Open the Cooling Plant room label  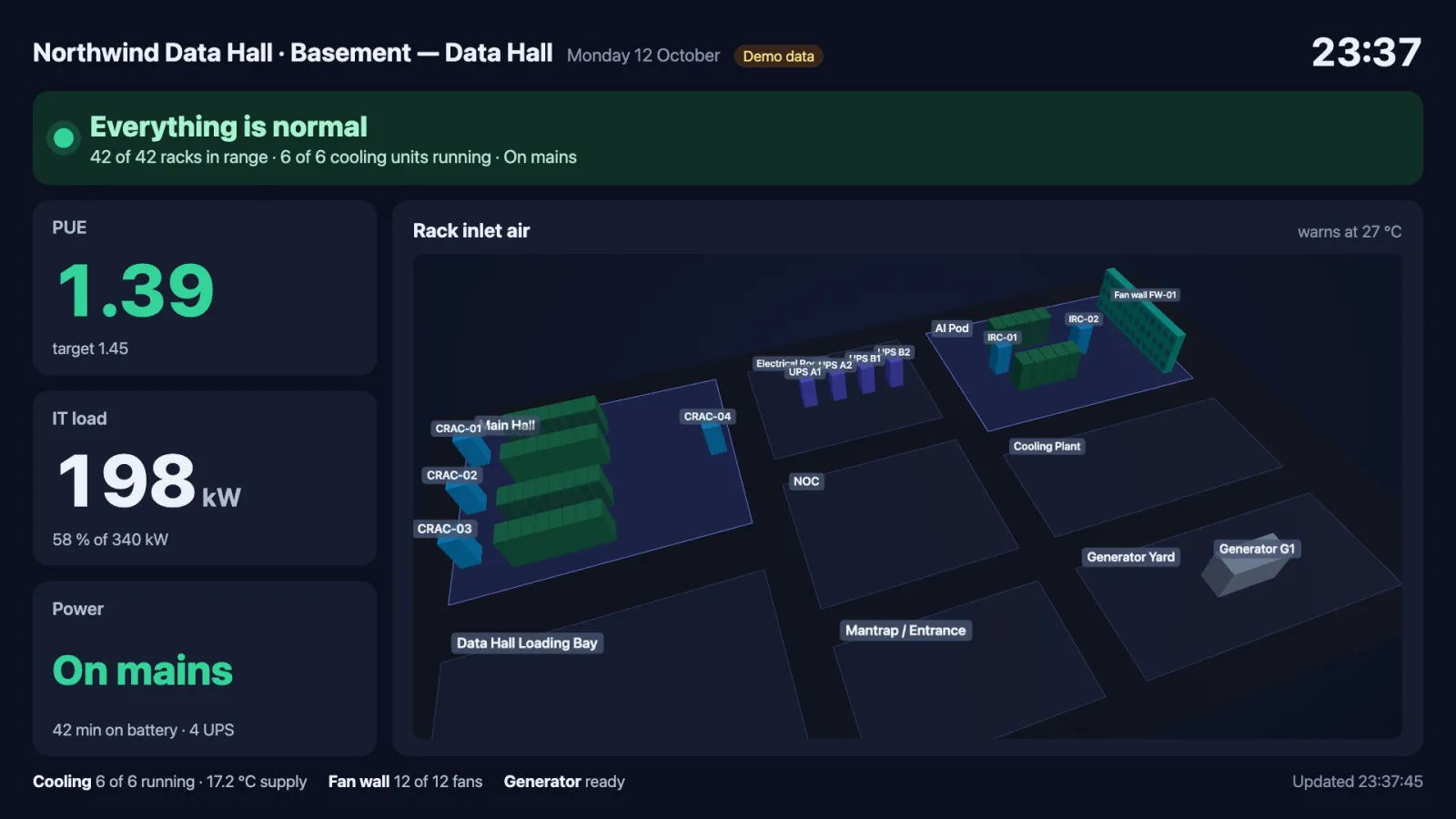pyautogui.click(x=1046, y=446)
